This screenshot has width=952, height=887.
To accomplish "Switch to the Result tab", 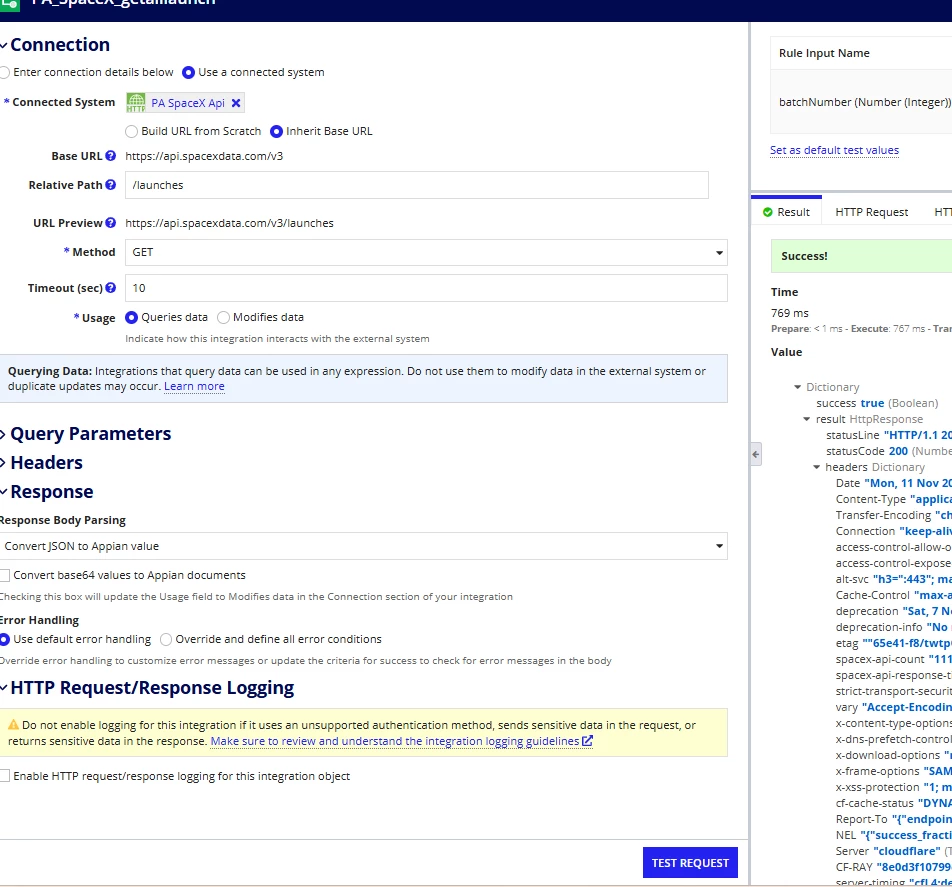I will [x=786, y=212].
